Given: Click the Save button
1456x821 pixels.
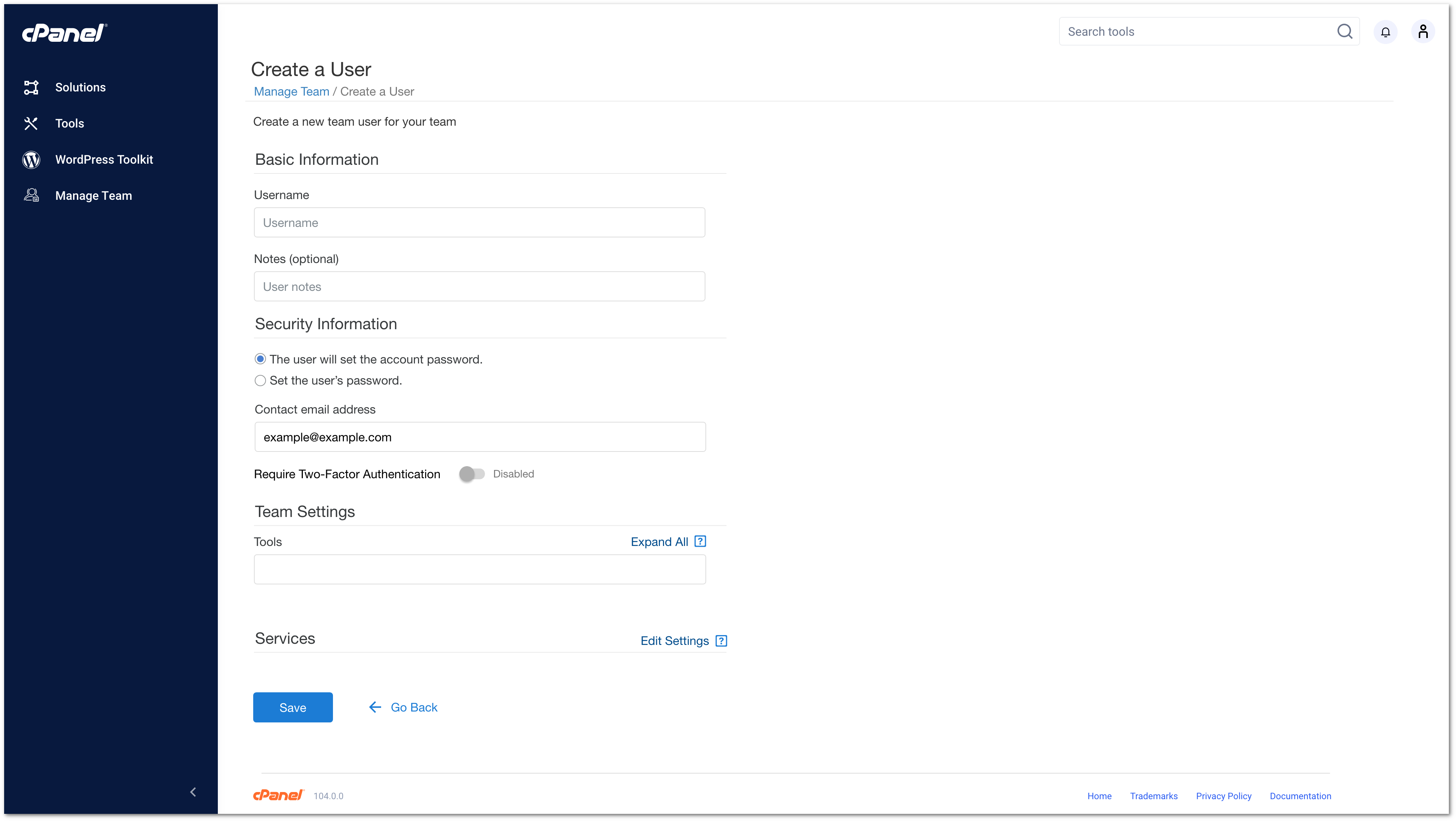Looking at the screenshot, I should [x=293, y=707].
